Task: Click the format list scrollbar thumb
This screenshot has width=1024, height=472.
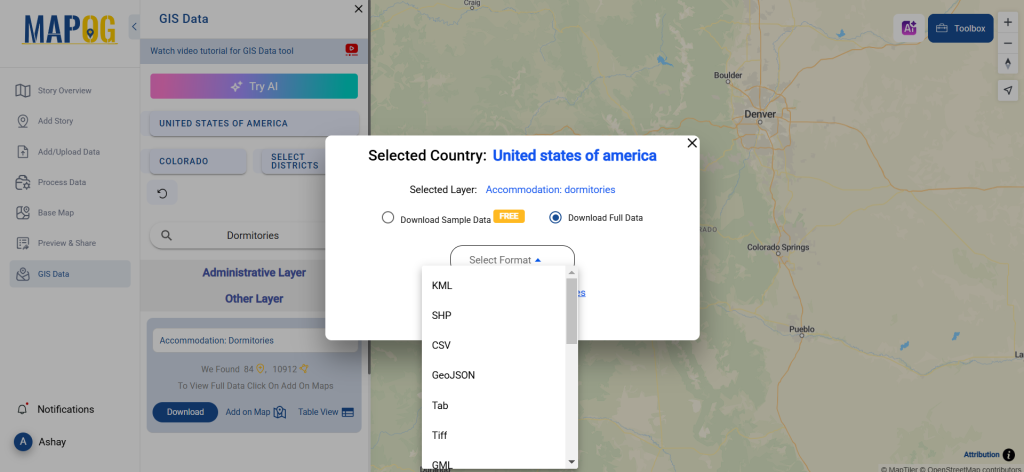Action: click(571, 310)
